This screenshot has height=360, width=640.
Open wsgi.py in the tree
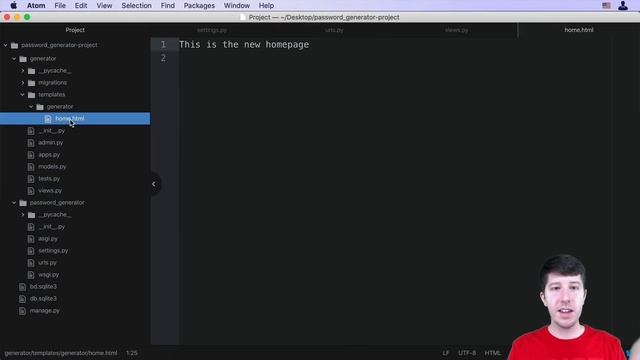coord(49,275)
